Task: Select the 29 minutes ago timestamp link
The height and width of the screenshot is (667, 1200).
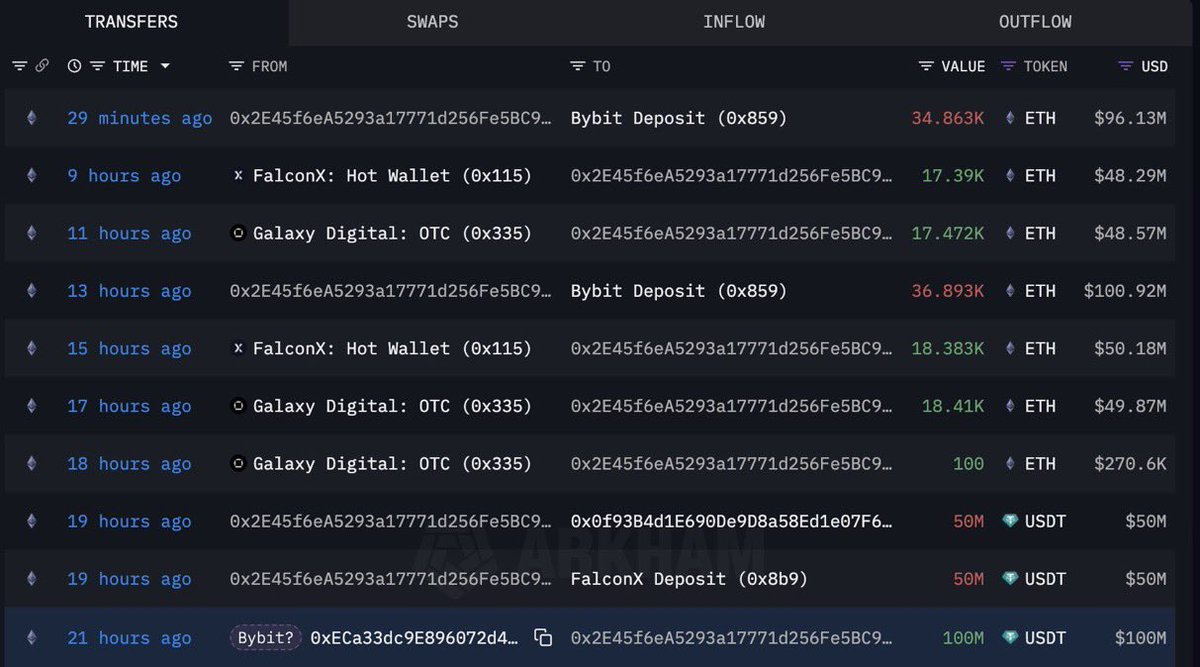Action: 139,118
